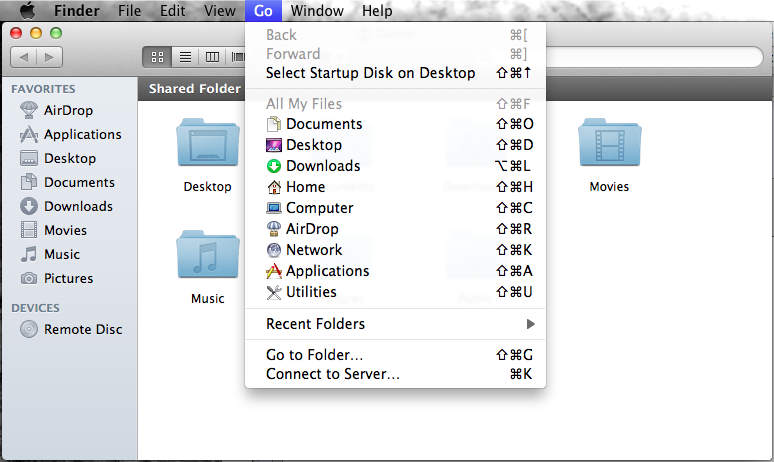This screenshot has height=462, width=774.
Task: Choose Home in the Go menu
Action: [395, 187]
